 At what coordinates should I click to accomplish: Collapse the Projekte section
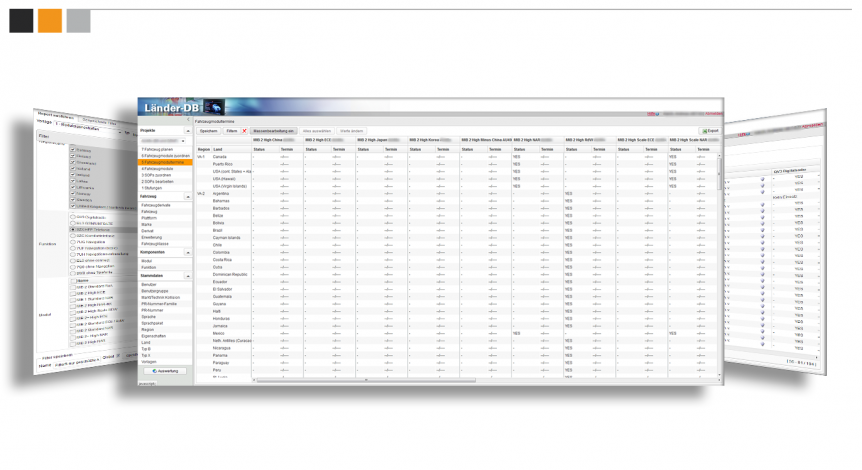tap(186, 131)
